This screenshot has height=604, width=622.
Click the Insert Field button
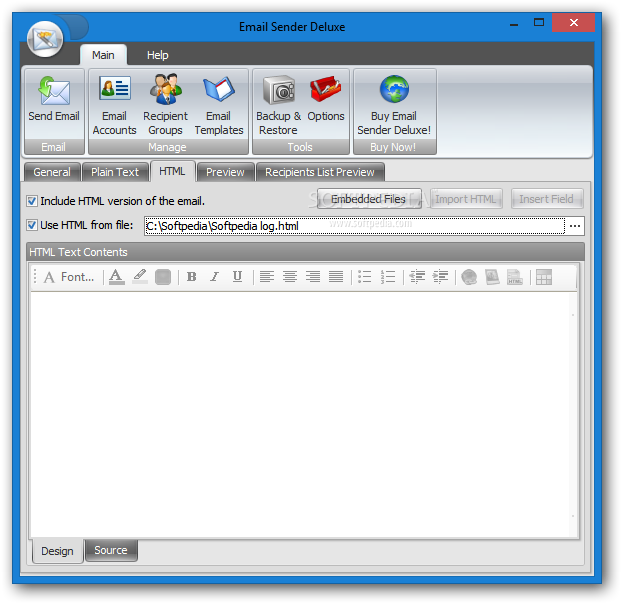[547, 199]
